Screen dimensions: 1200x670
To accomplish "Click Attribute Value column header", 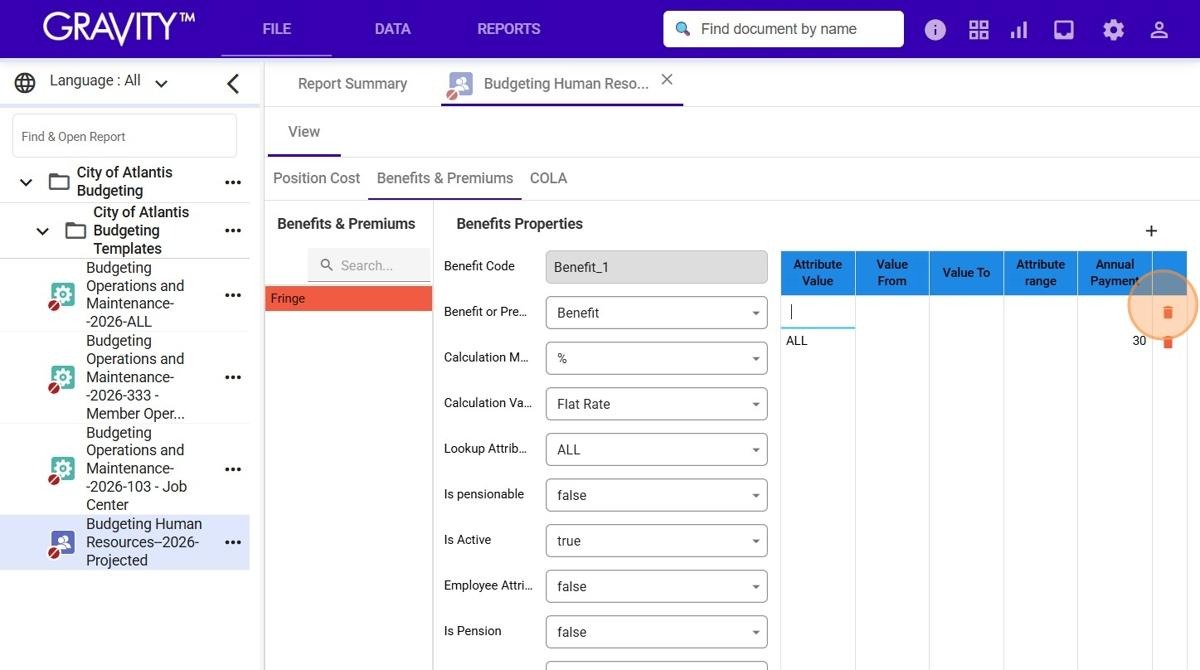I will pyautogui.click(x=817, y=273).
